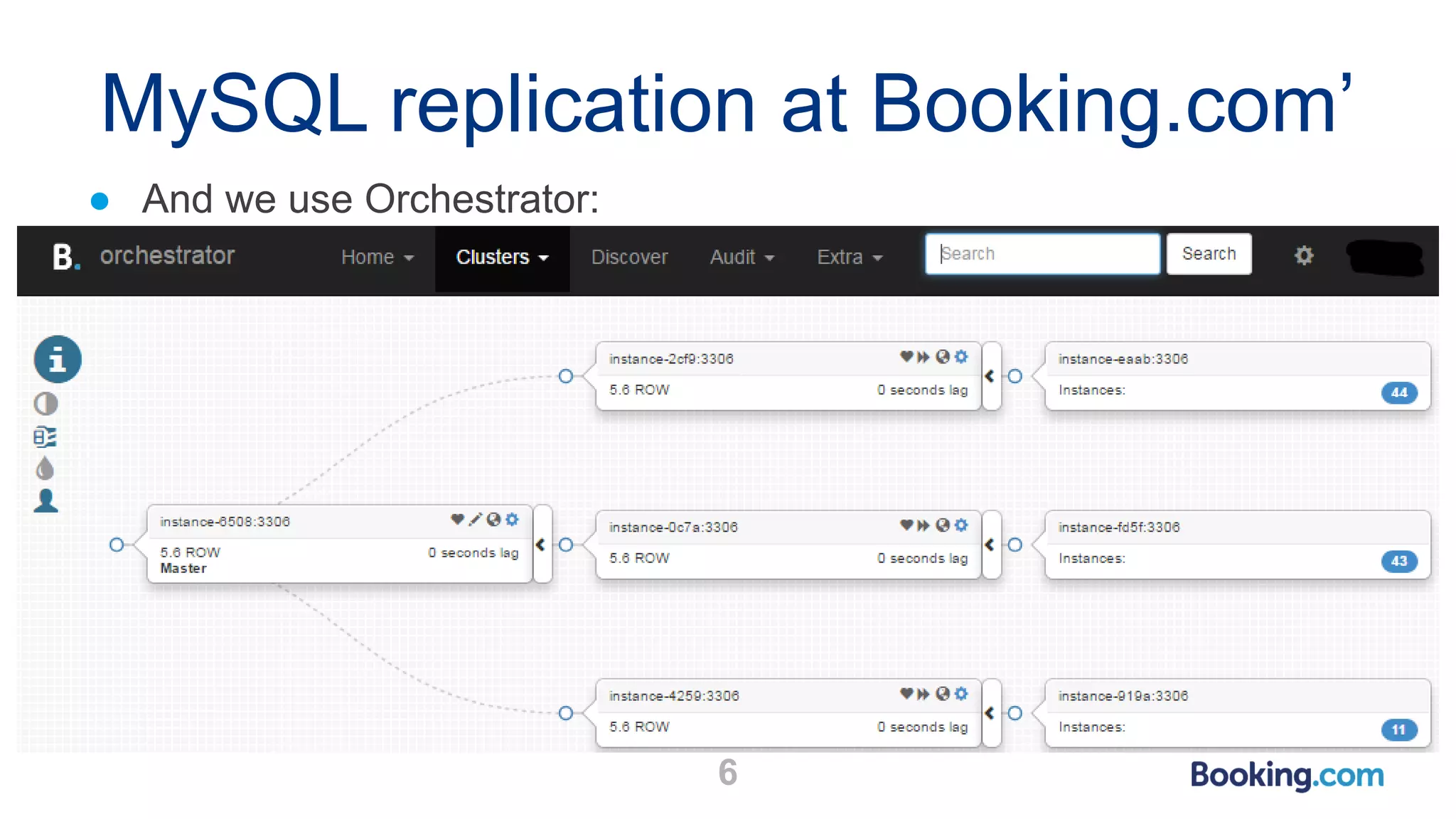The height and width of the screenshot is (819, 1456).
Task: Click the droplet icon in sidebar
Action: [x=45, y=469]
